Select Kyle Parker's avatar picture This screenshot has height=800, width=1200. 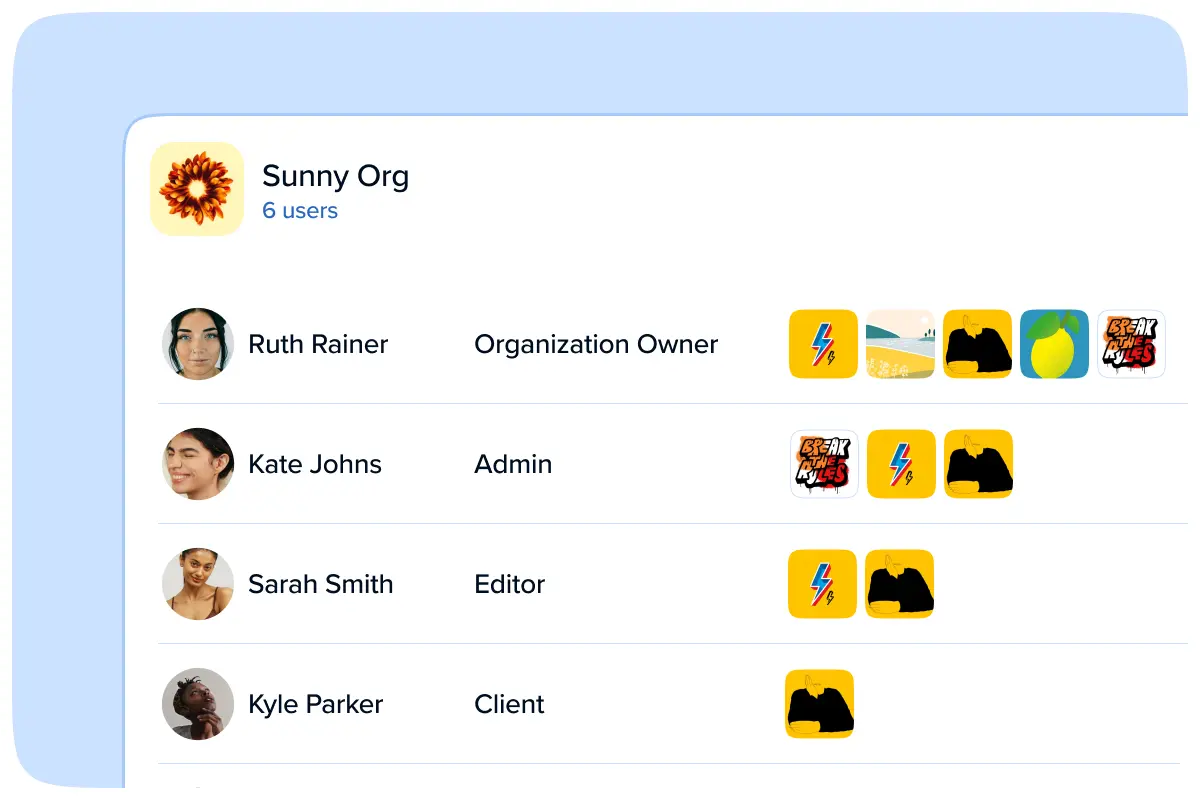click(198, 704)
